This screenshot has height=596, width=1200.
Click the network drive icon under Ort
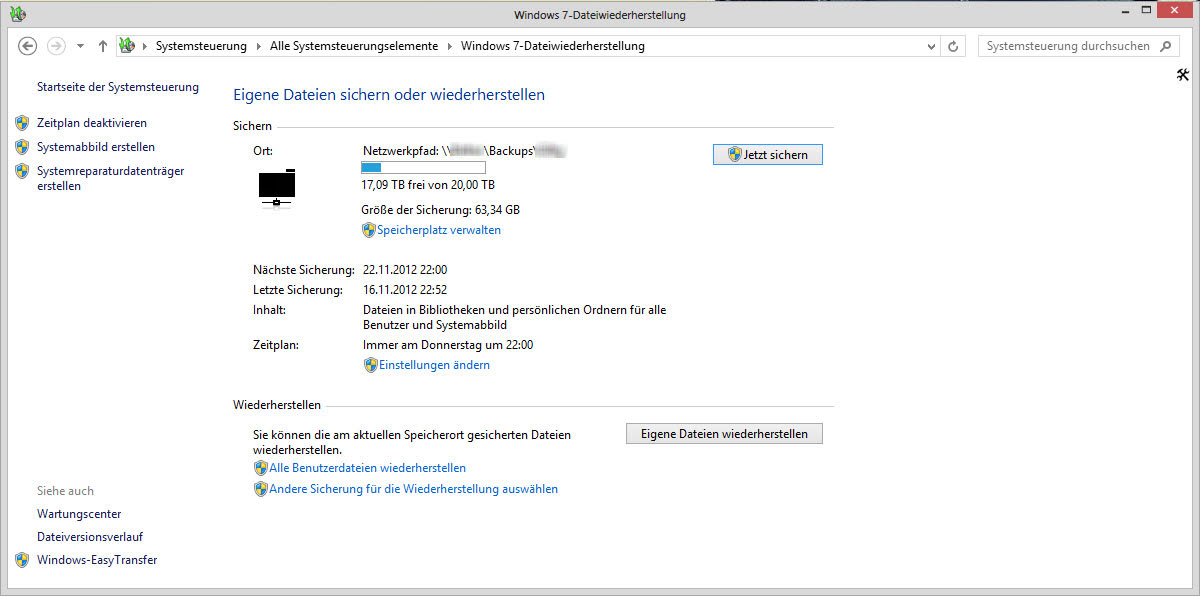click(277, 188)
